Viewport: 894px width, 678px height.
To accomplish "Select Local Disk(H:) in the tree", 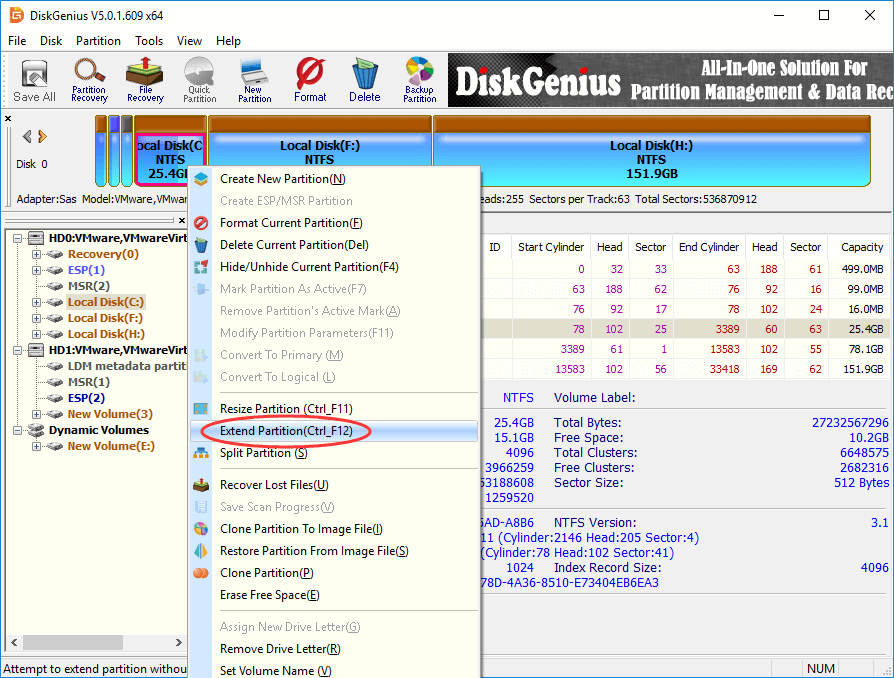I will coord(105,334).
